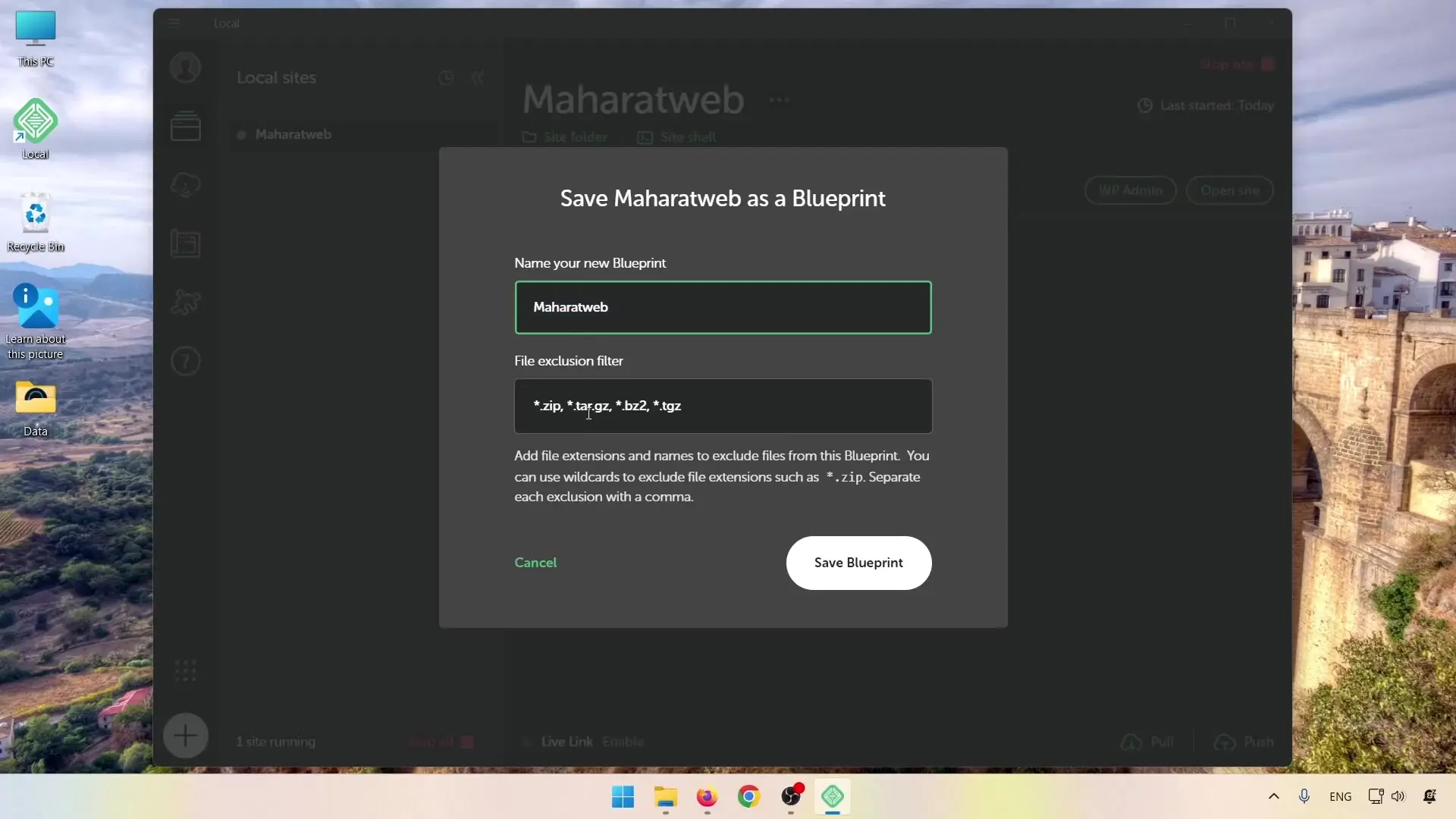Cancel the Save Blueprint dialog
Image resolution: width=1456 pixels, height=819 pixels.
click(535, 563)
